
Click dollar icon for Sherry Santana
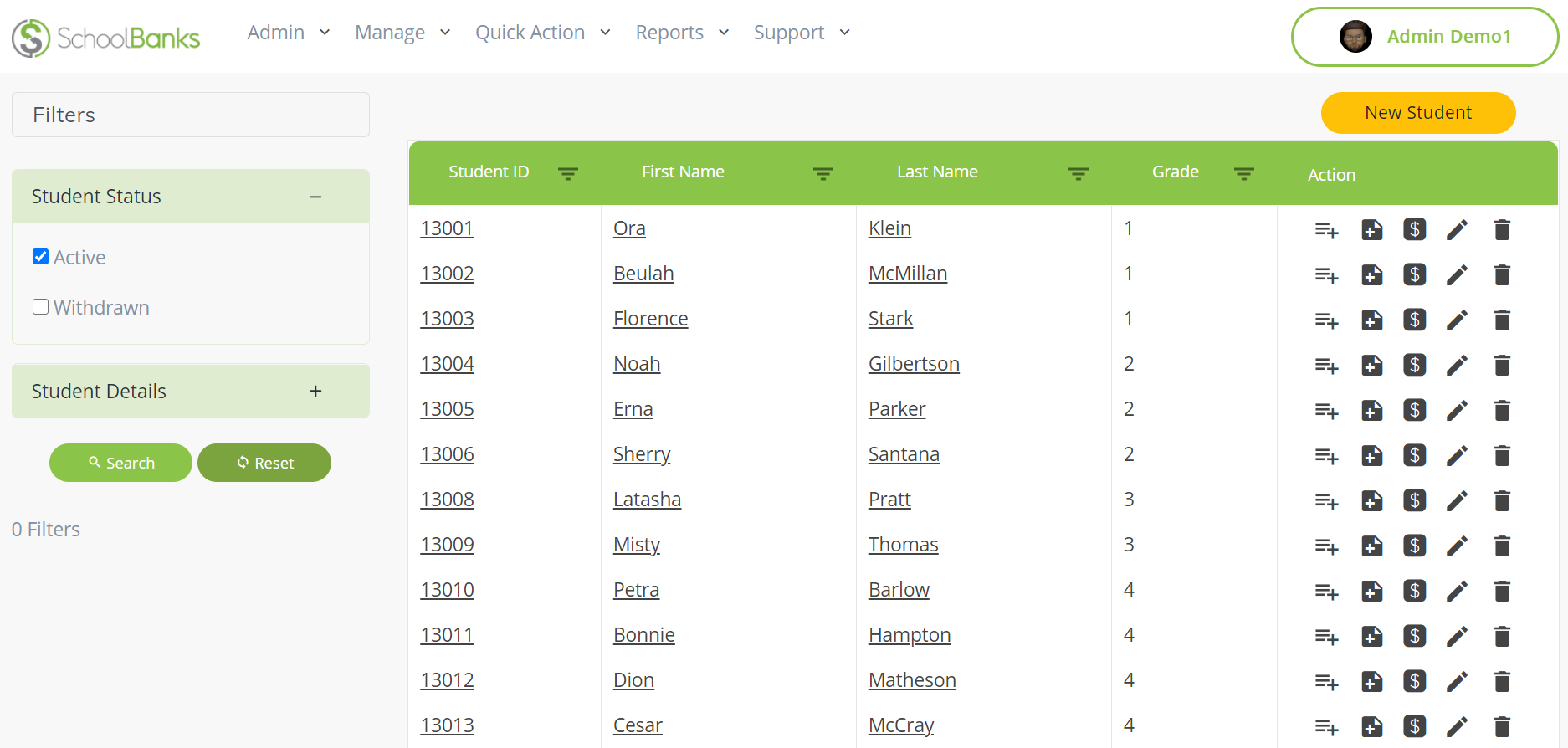click(1415, 455)
